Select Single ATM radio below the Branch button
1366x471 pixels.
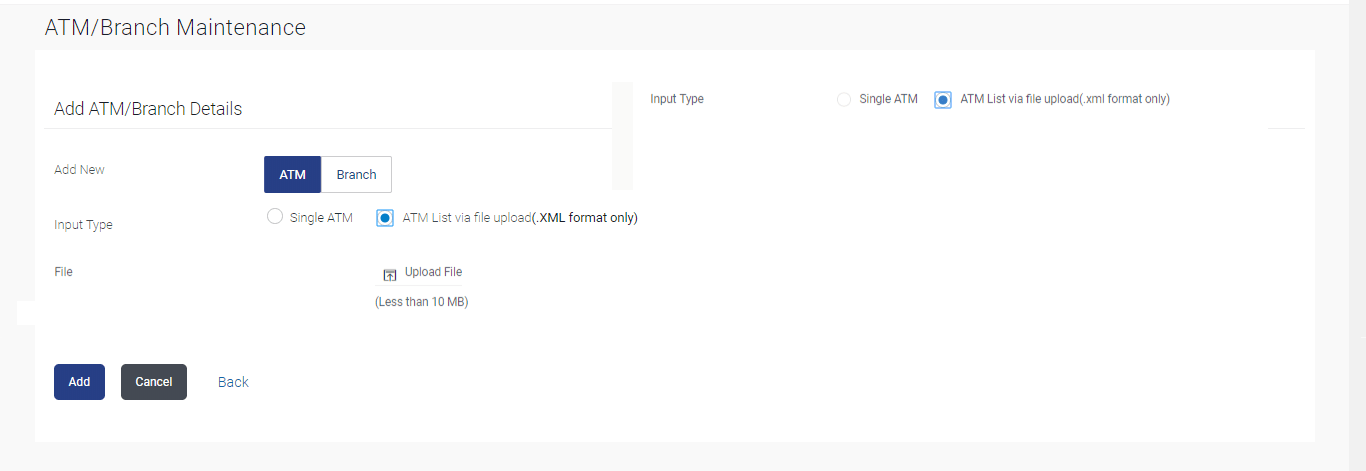click(x=276, y=217)
